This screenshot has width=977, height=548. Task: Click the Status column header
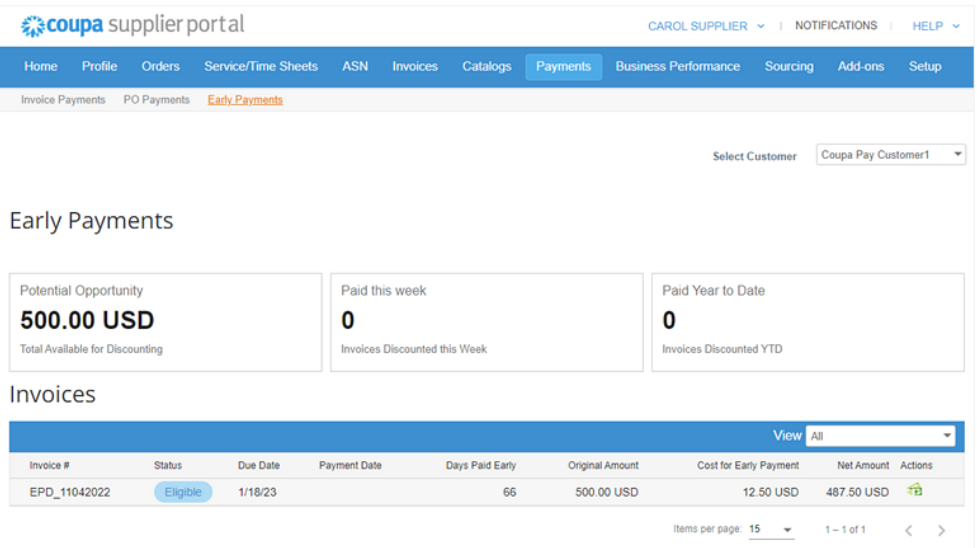pyautogui.click(x=168, y=466)
